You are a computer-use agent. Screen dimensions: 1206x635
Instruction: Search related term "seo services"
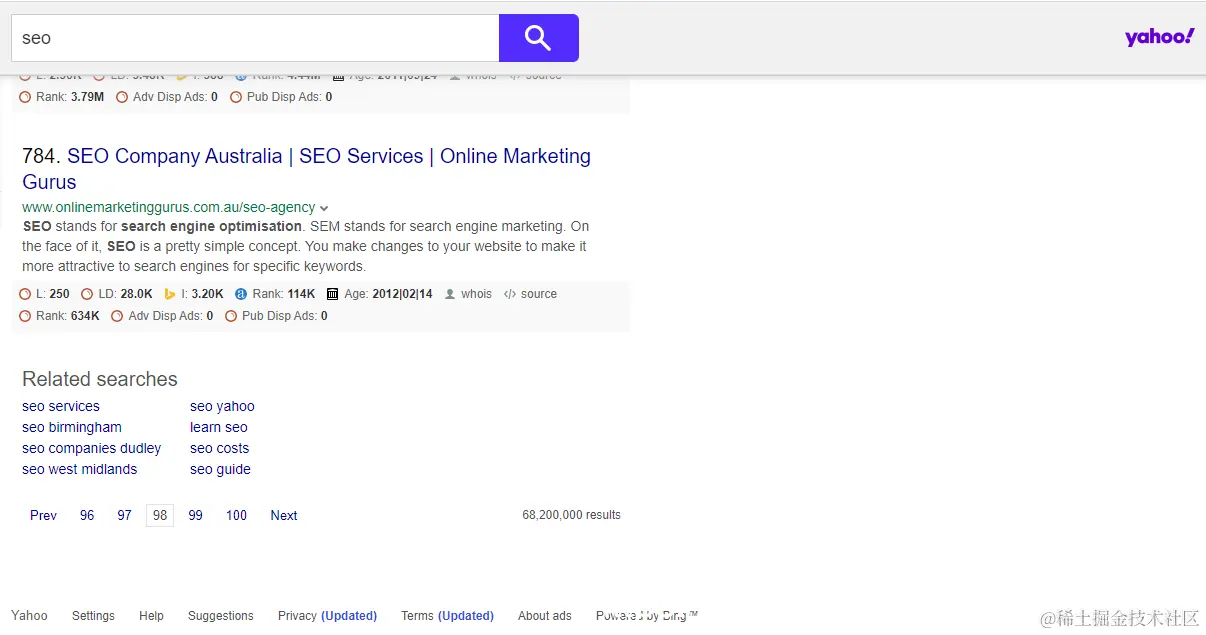[61, 406]
